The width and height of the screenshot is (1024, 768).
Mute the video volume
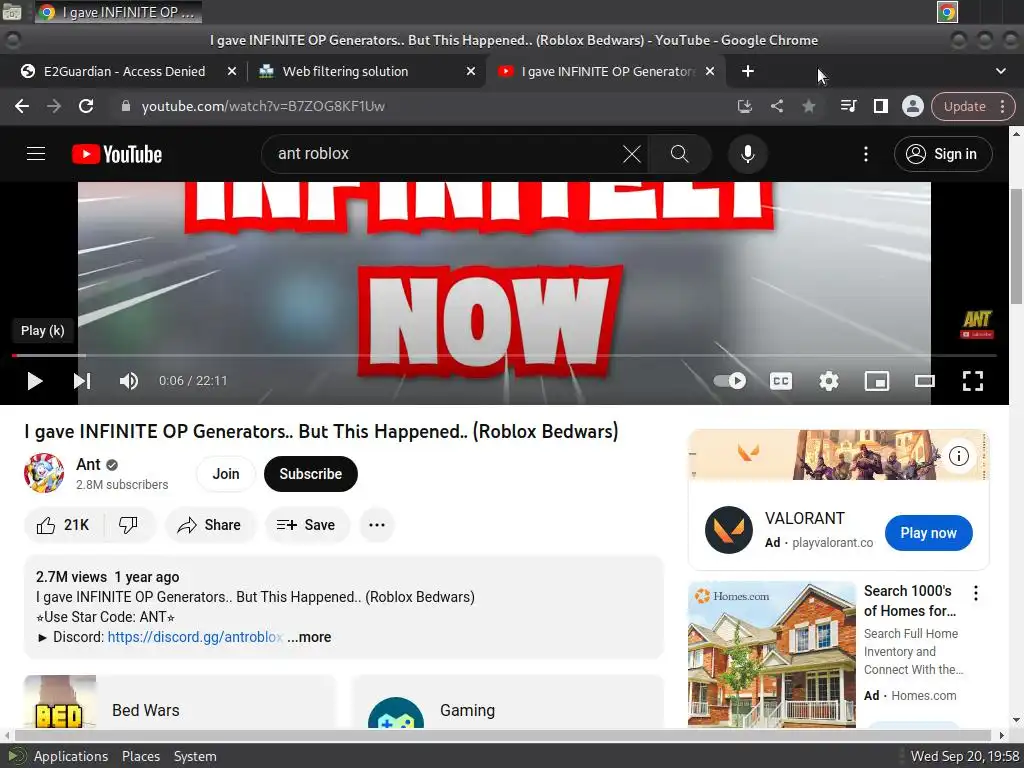point(129,381)
